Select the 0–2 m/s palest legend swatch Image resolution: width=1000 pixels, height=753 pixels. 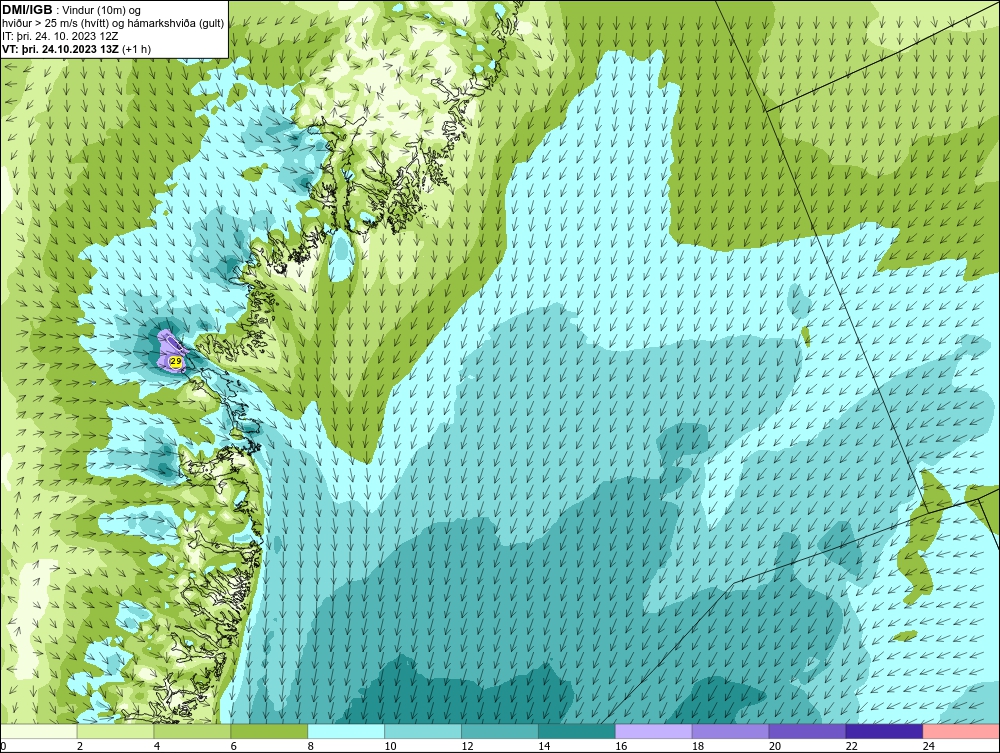point(38,731)
